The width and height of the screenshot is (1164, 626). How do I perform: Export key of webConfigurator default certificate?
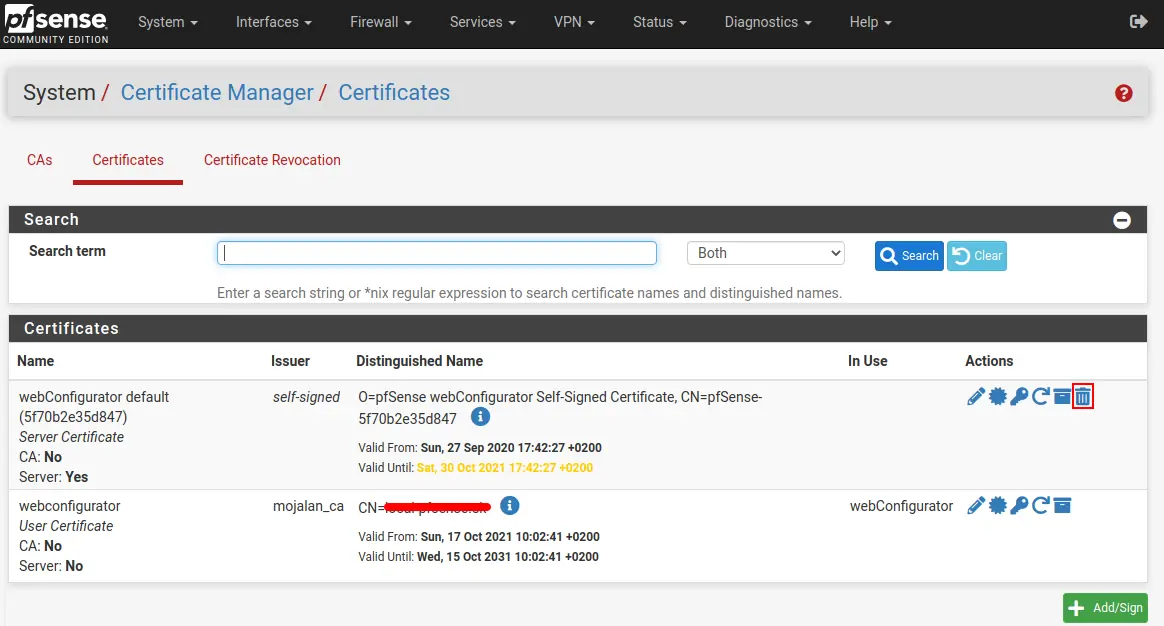tap(1019, 397)
